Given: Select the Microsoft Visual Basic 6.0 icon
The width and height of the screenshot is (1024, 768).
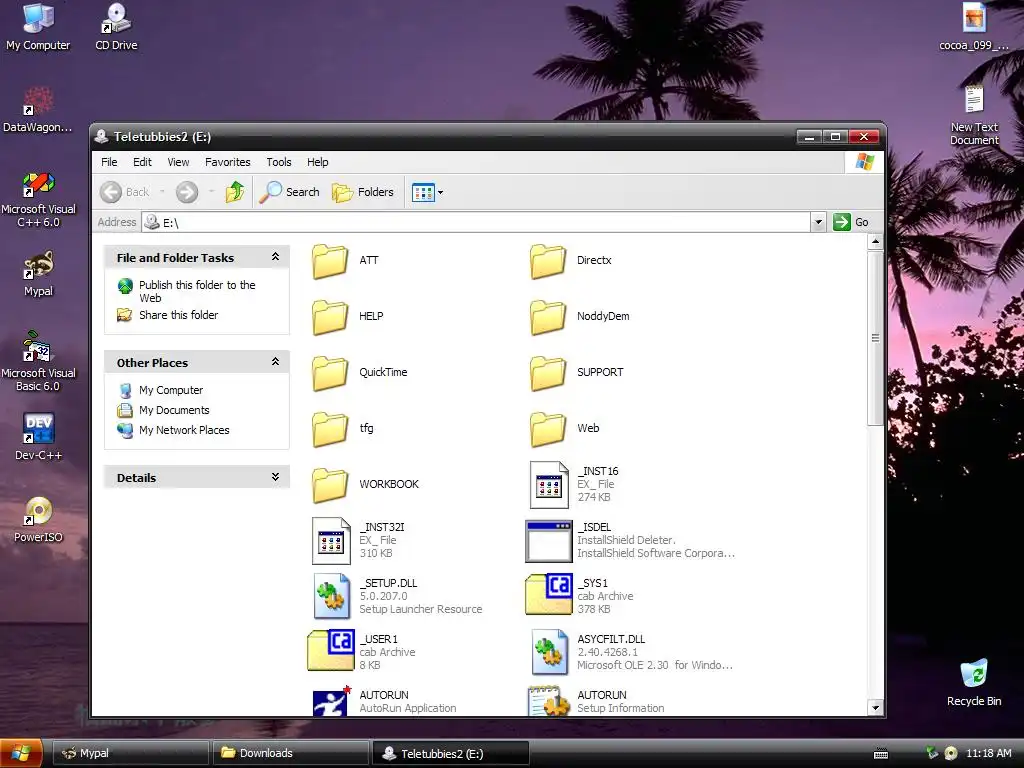Looking at the screenshot, I should 38,361.
